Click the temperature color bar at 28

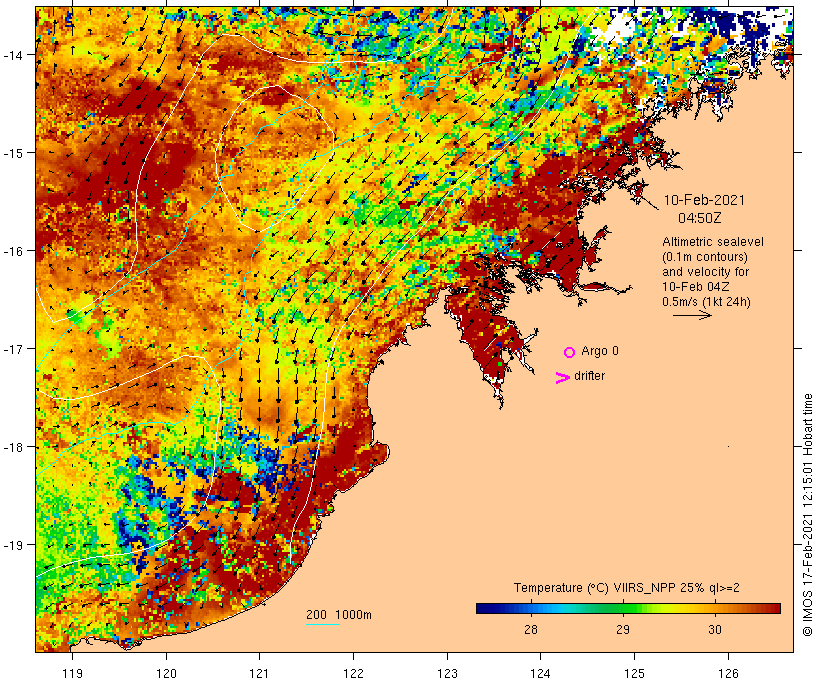531,608
